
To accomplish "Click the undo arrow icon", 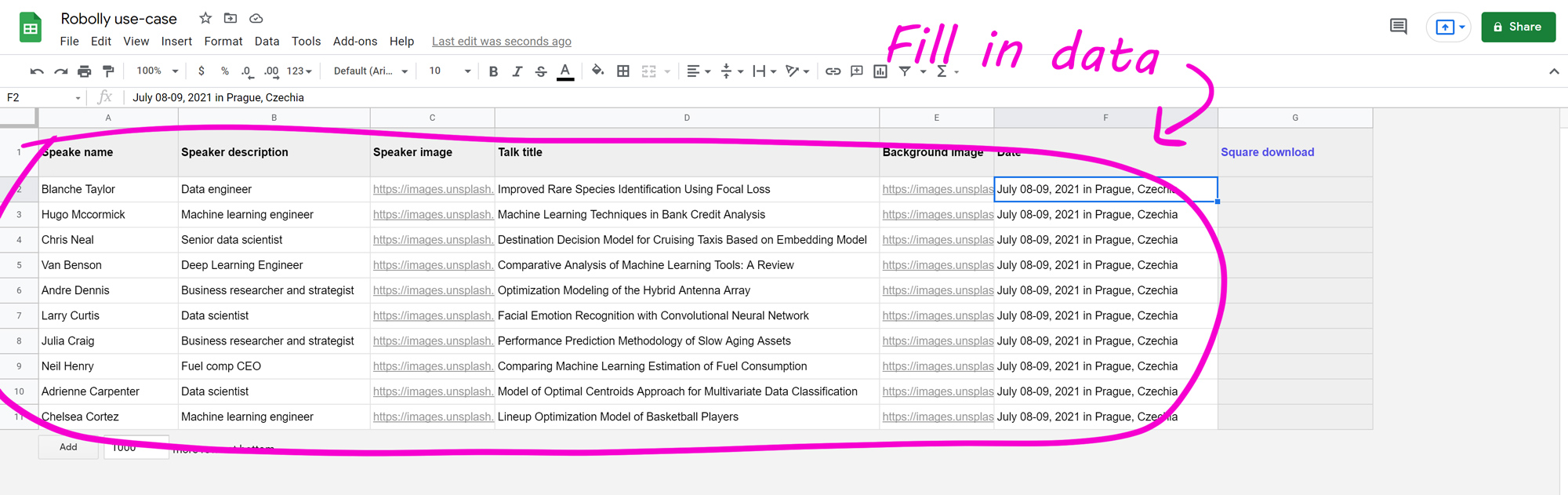I will [x=37, y=71].
